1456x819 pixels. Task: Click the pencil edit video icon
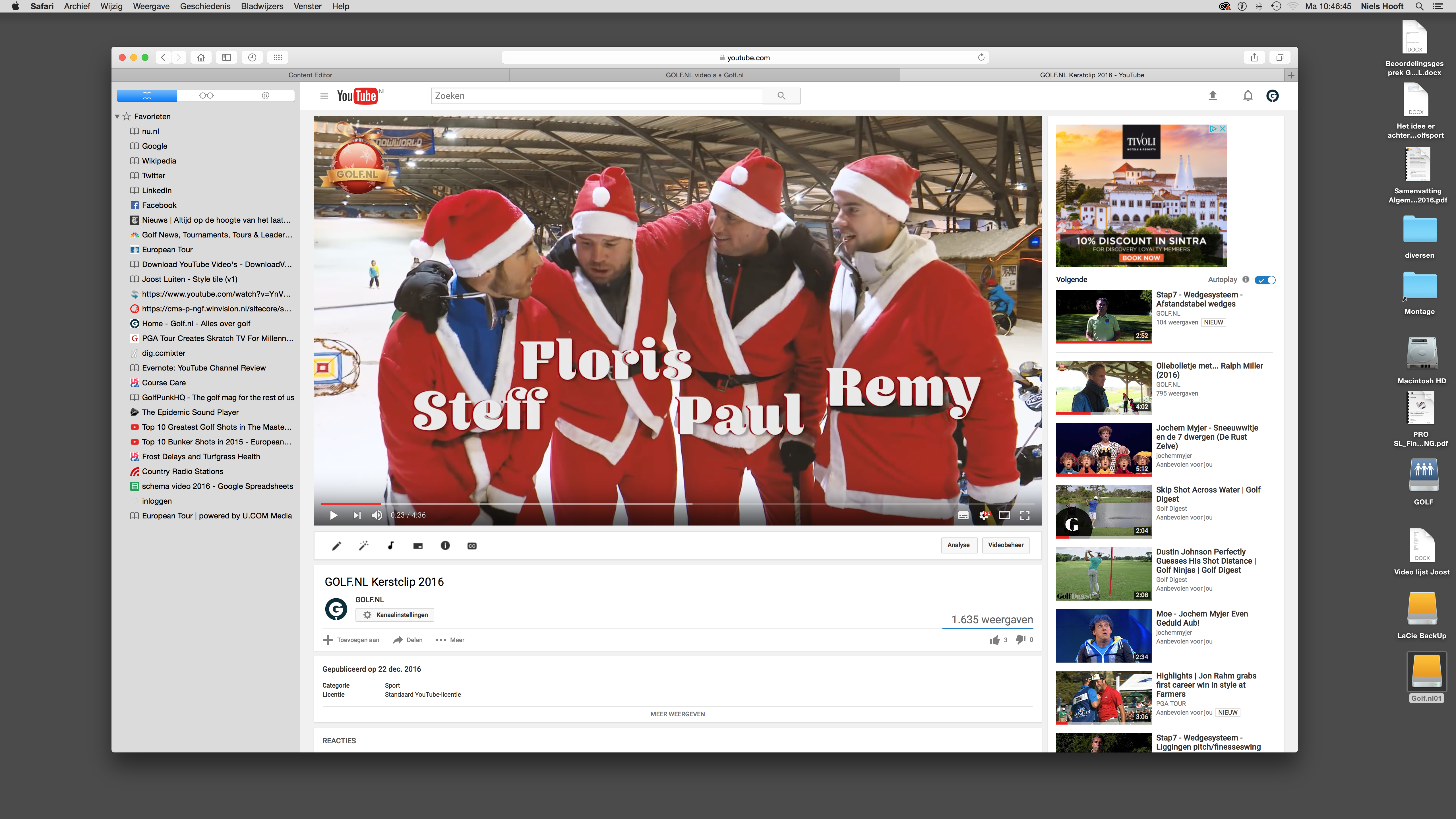coord(336,545)
